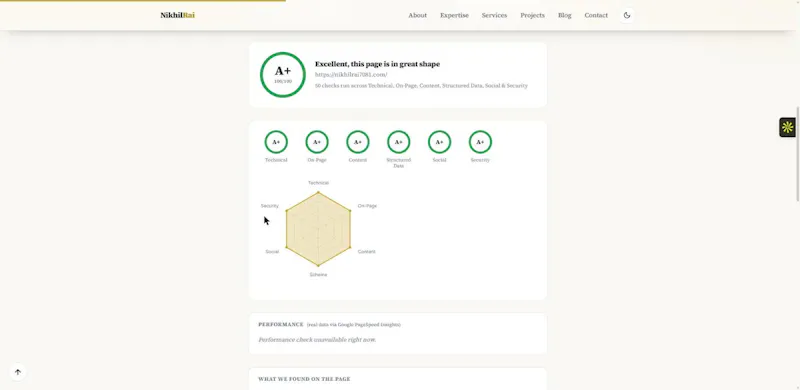Click the 'WHAT WE FOUND ON THE PAGE' heading
The width and height of the screenshot is (800, 390).
pyautogui.click(x=304, y=379)
